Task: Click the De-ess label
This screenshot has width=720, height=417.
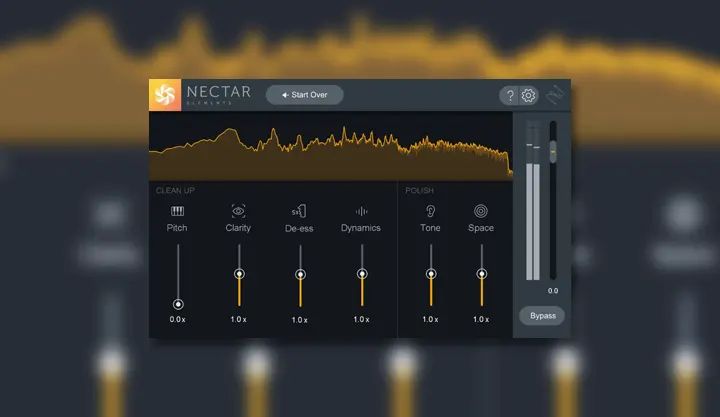Action: click(x=299, y=228)
